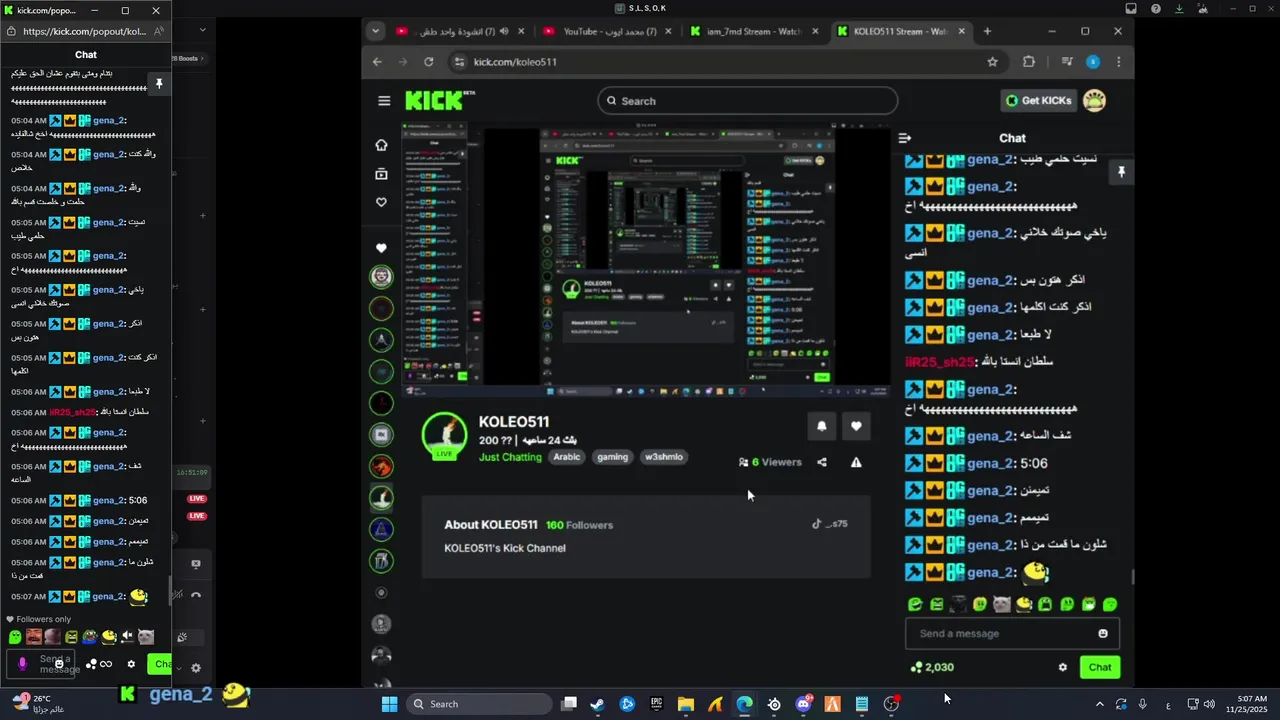The width and height of the screenshot is (1280, 720).
Task: Click the infinity points icon in popout chat
Action: (x=99, y=664)
